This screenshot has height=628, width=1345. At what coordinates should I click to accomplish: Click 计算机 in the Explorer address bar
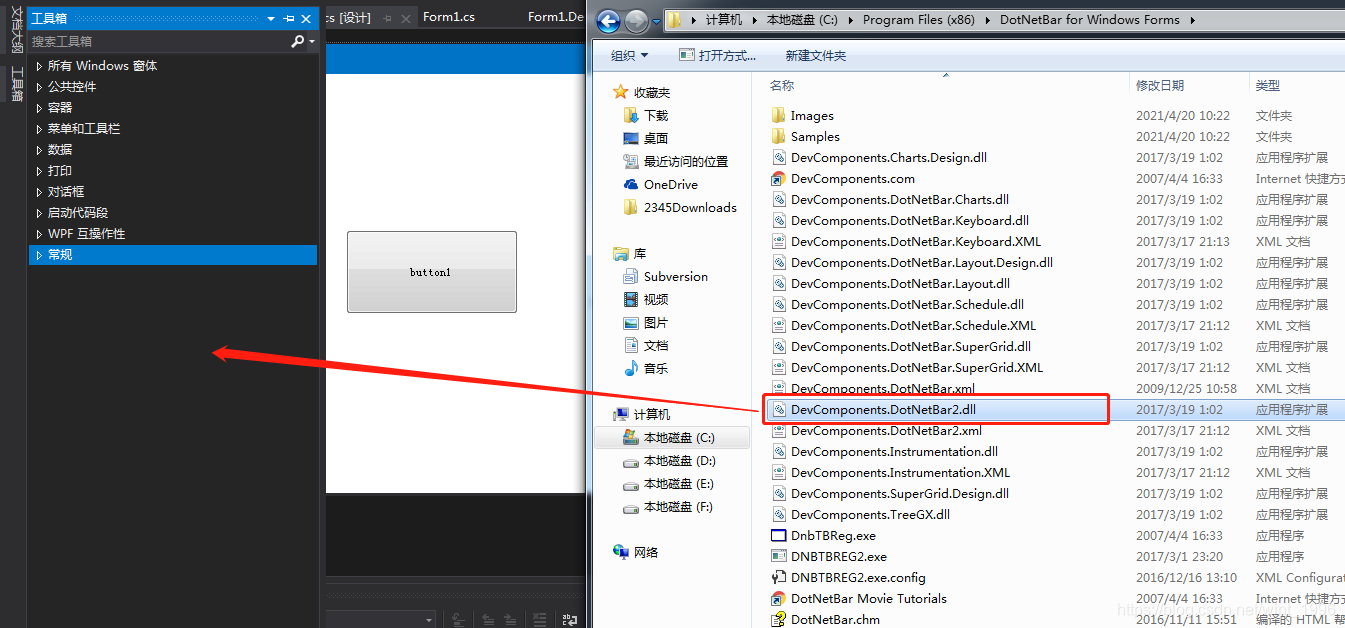(724, 20)
